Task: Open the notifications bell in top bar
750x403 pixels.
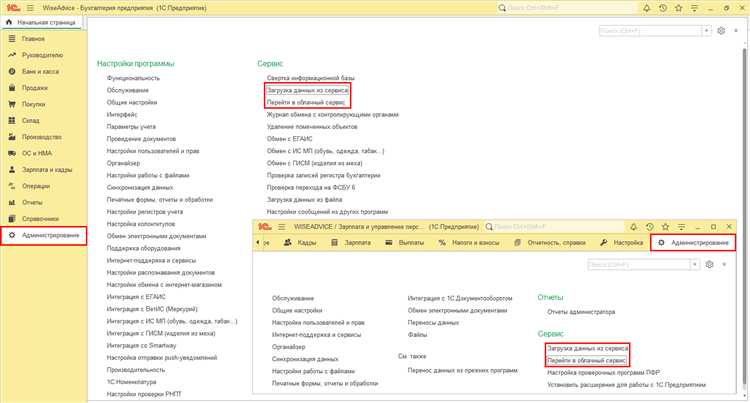Action: click(x=647, y=8)
